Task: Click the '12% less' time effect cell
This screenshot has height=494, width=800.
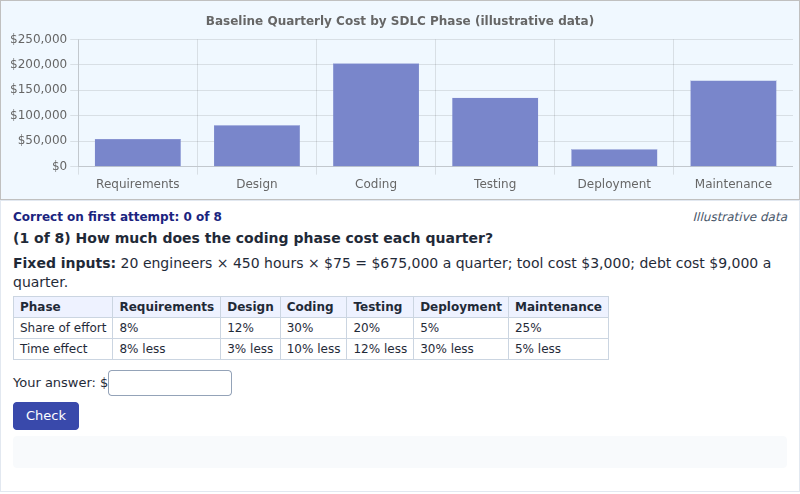Action: (380, 349)
